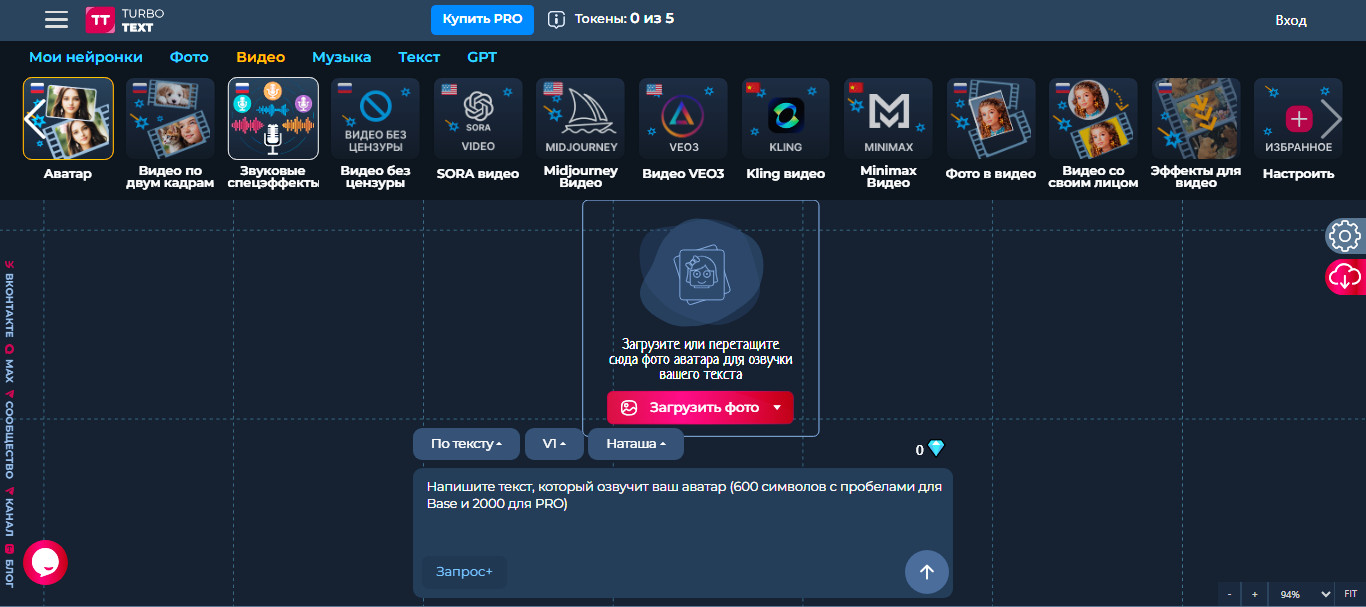Switch to the Фото tab
Screen dimensions: 1366x607
point(189,57)
